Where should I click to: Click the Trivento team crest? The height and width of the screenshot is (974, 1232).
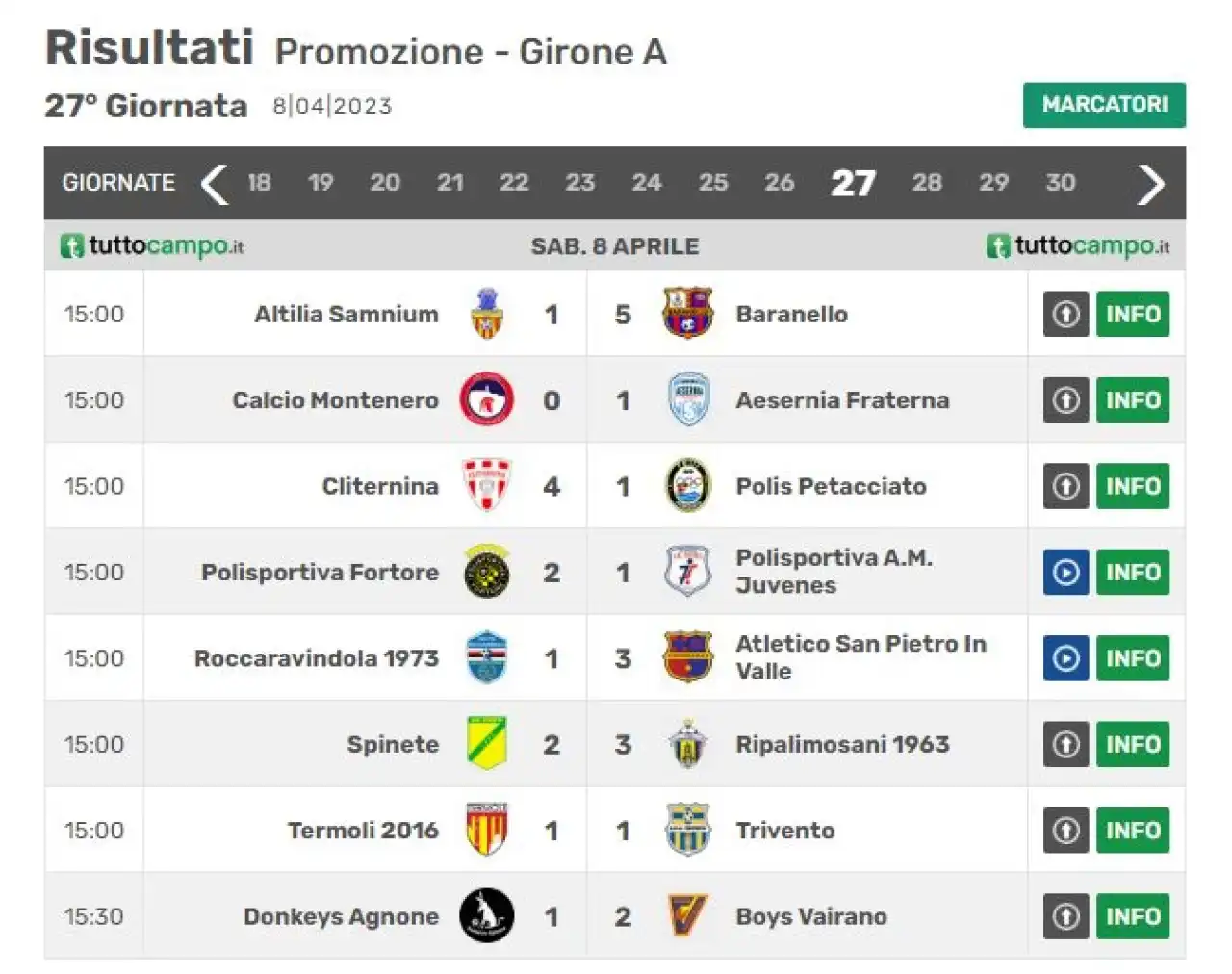click(687, 830)
